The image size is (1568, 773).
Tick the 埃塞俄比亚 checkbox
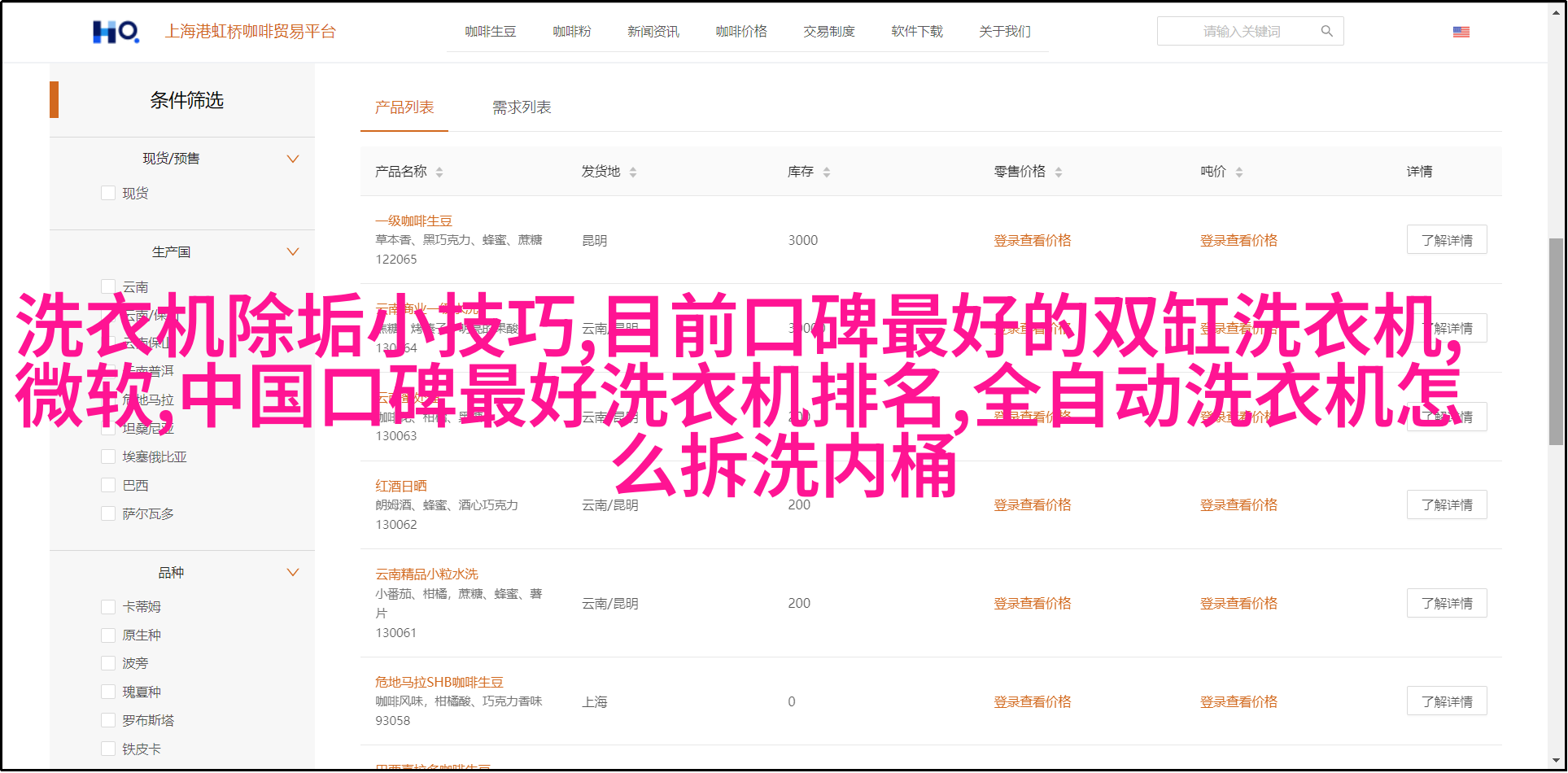point(108,456)
